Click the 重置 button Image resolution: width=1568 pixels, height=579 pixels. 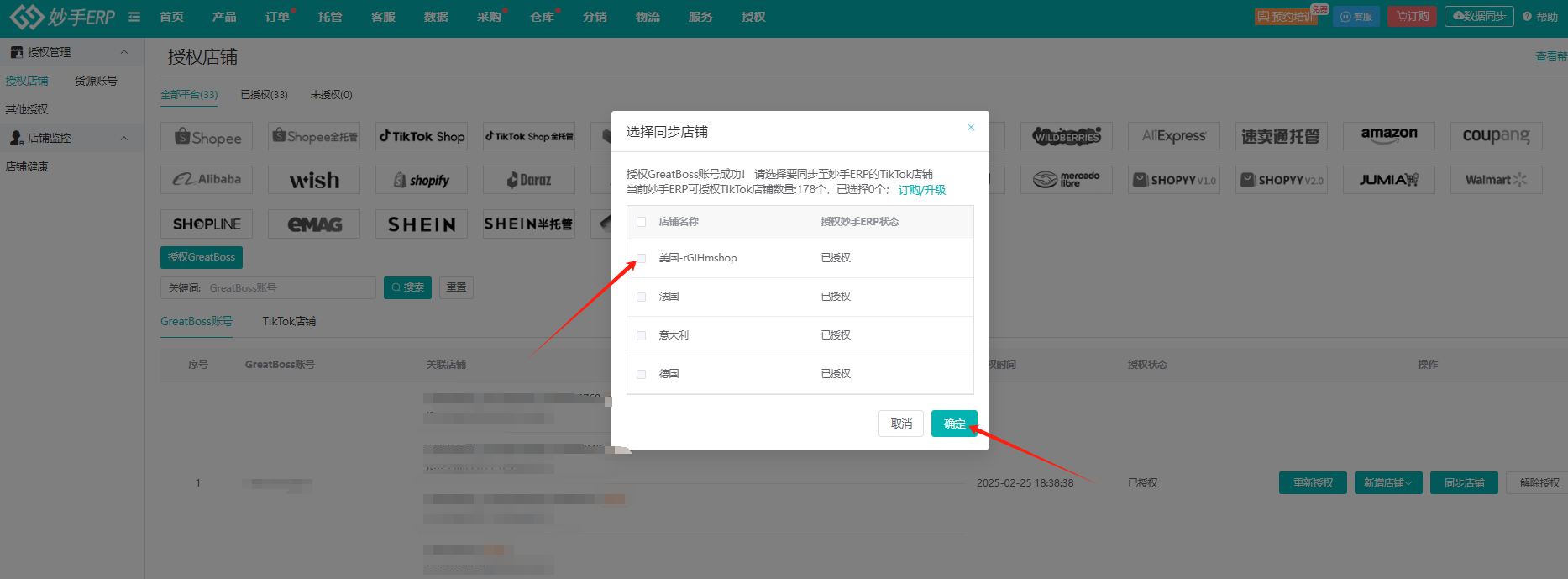pyautogui.click(x=456, y=287)
